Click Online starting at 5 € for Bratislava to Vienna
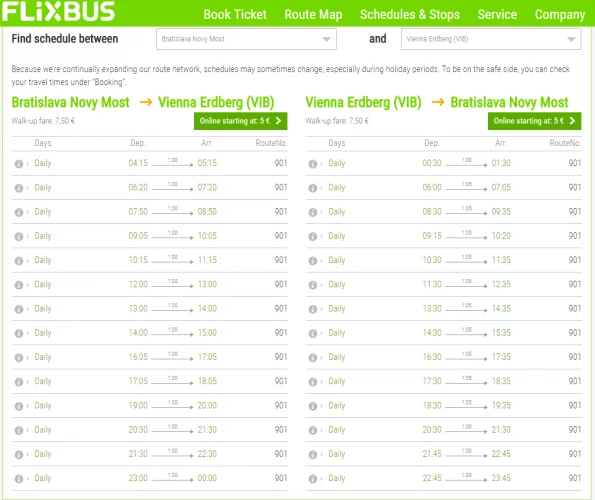Image resolution: width=595 pixels, height=500 pixels. pyautogui.click(x=241, y=121)
